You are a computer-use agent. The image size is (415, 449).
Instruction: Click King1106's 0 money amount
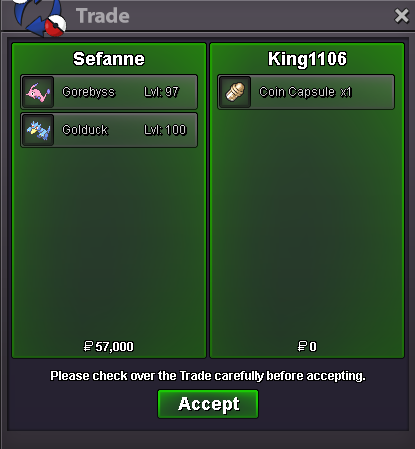point(307,347)
